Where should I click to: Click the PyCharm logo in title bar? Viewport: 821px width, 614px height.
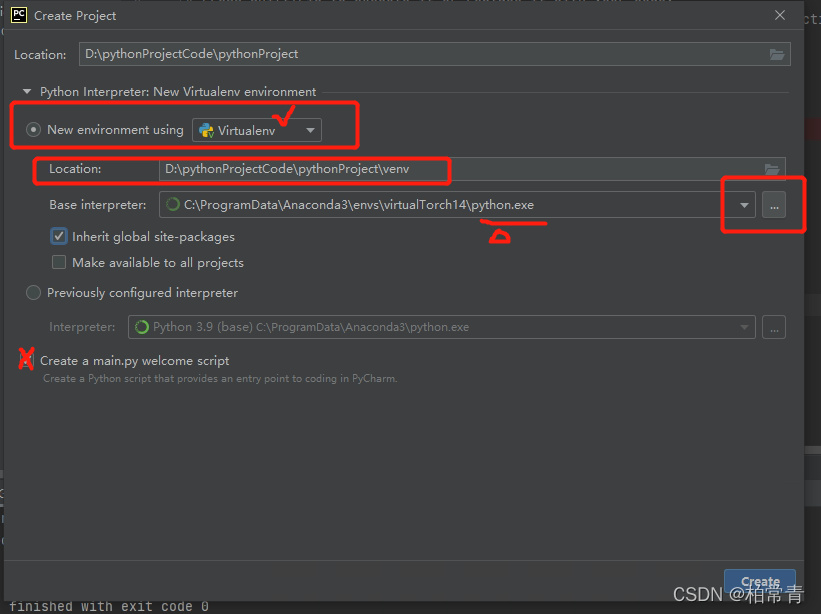(x=19, y=15)
